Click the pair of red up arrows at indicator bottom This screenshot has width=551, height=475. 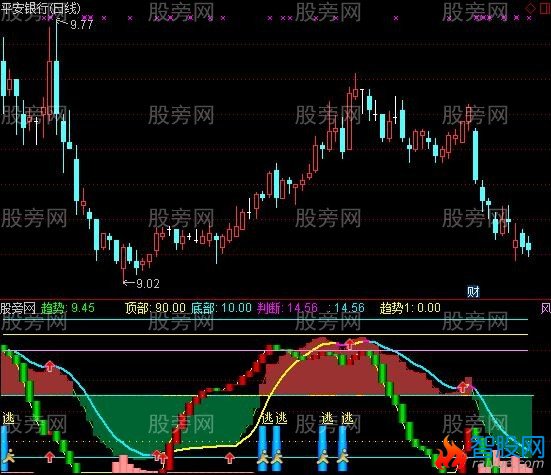(160, 457)
